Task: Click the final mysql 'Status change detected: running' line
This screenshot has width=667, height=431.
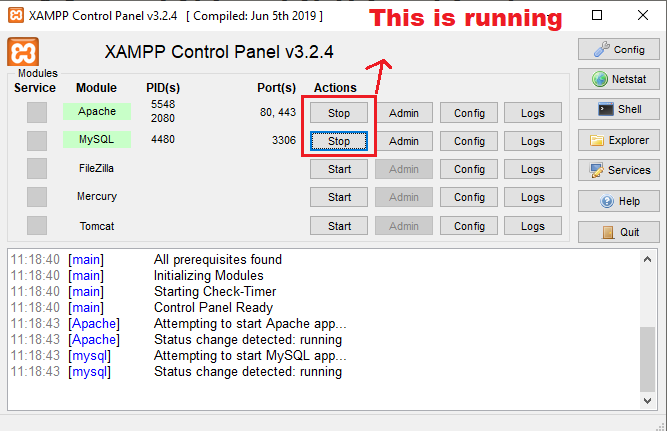Action: (x=248, y=372)
